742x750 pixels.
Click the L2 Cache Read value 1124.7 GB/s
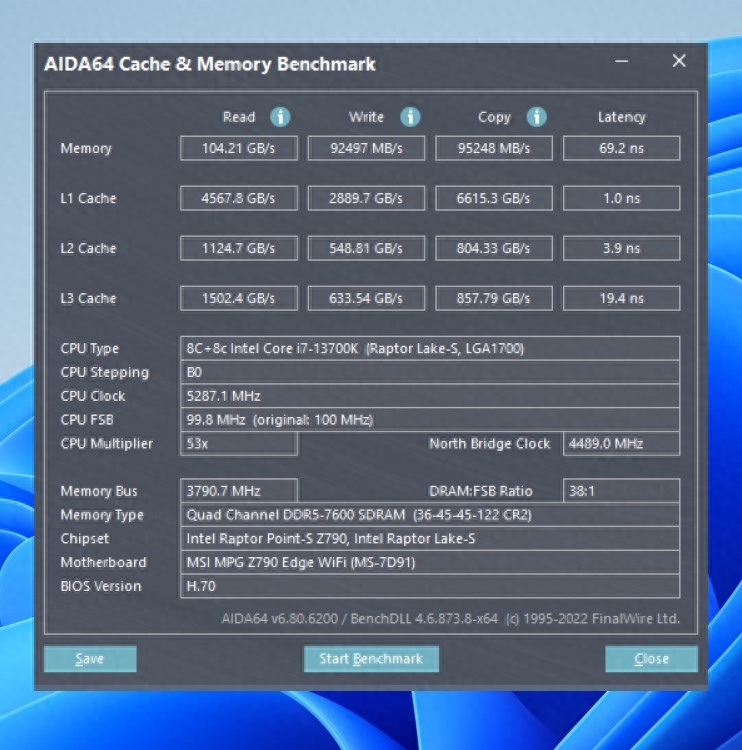pyautogui.click(x=239, y=248)
